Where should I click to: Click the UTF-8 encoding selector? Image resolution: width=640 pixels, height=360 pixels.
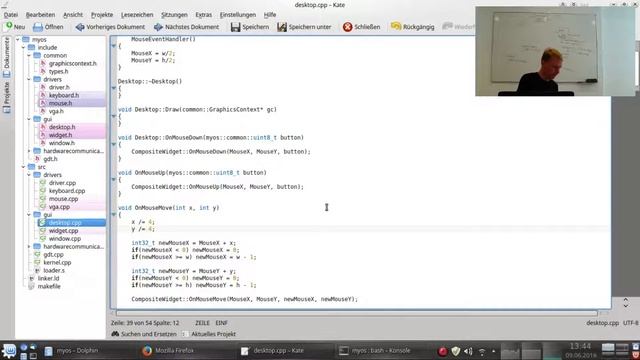[631, 323]
